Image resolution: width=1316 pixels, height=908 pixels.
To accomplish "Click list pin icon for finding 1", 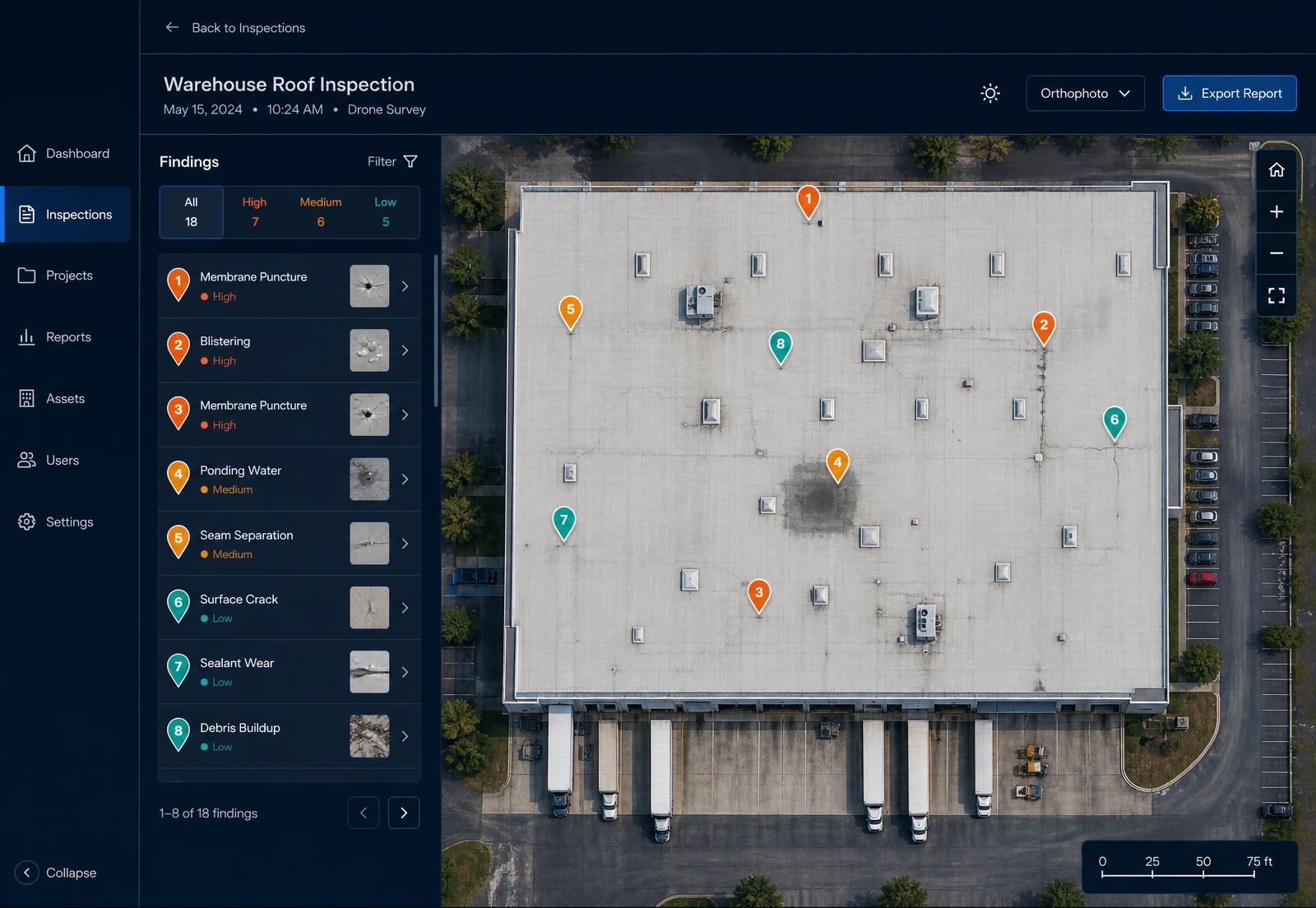I will (178, 284).
